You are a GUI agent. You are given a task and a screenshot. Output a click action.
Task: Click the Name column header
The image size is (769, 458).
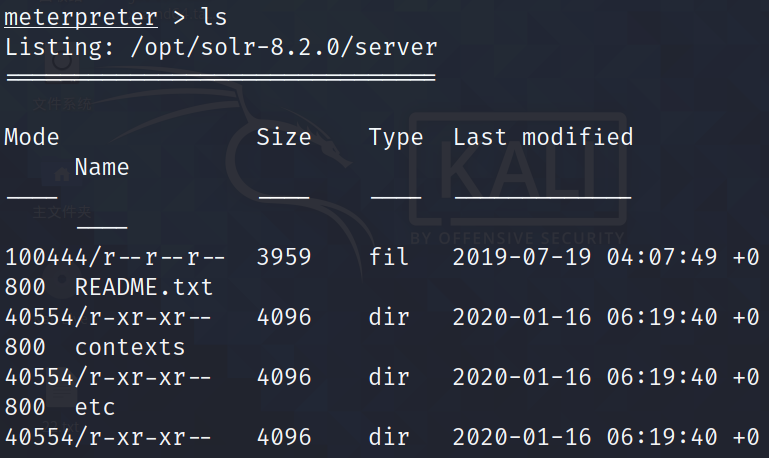(x=102, y=167)
